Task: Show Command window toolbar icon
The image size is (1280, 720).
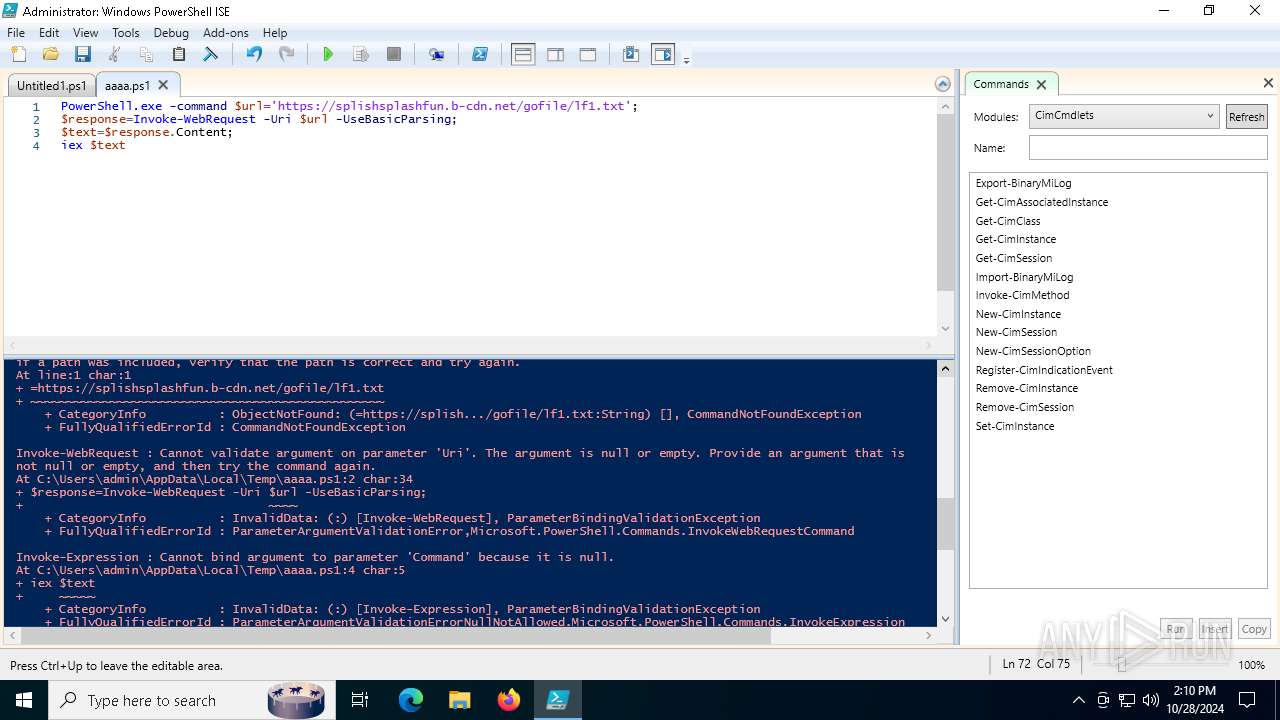Action: pyautogui.click(x=631, y=54)
